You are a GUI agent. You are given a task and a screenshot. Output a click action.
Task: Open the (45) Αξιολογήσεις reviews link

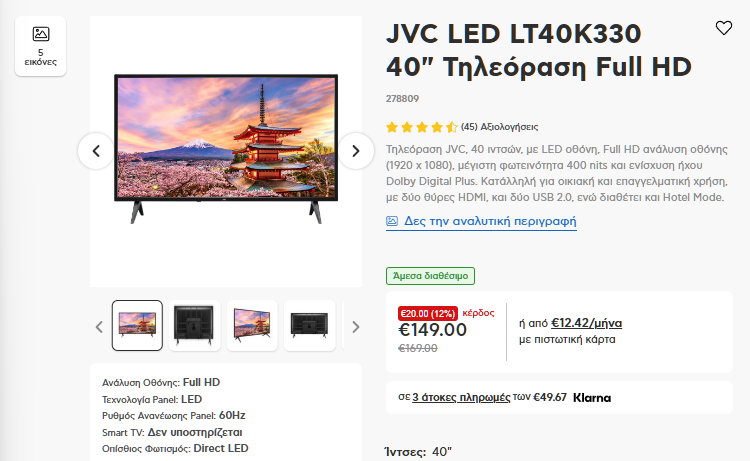tap(499, 127)
